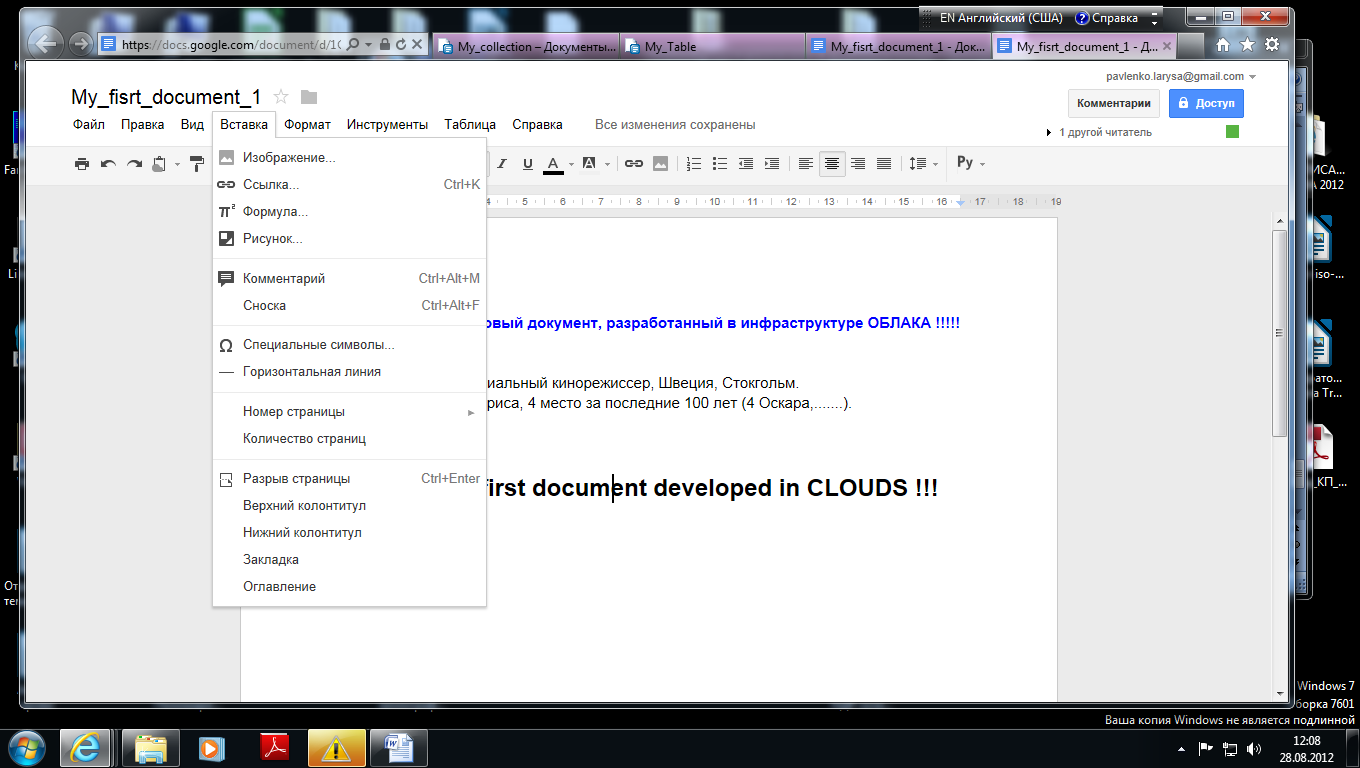Toggle the numbered list

point(694,163)
